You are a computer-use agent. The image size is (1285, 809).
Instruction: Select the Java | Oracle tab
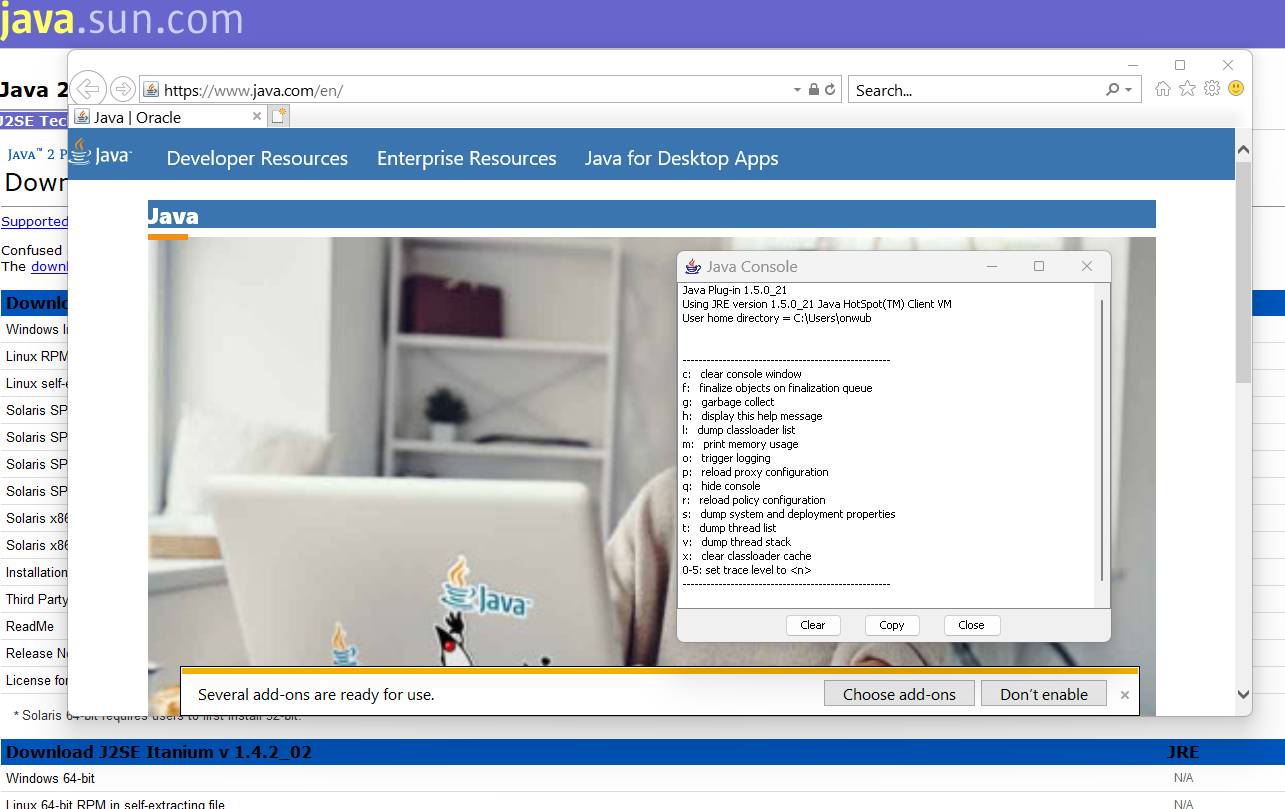coord(168,117)
